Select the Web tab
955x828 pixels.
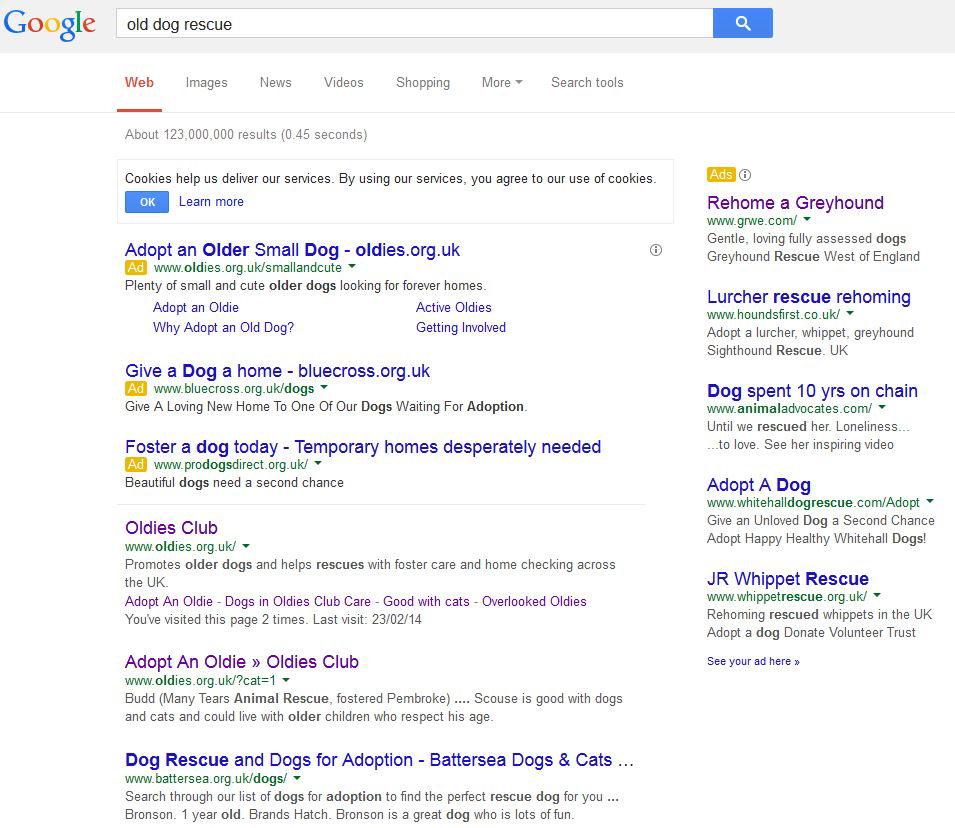pyautogui.click(x=139, y=82)
